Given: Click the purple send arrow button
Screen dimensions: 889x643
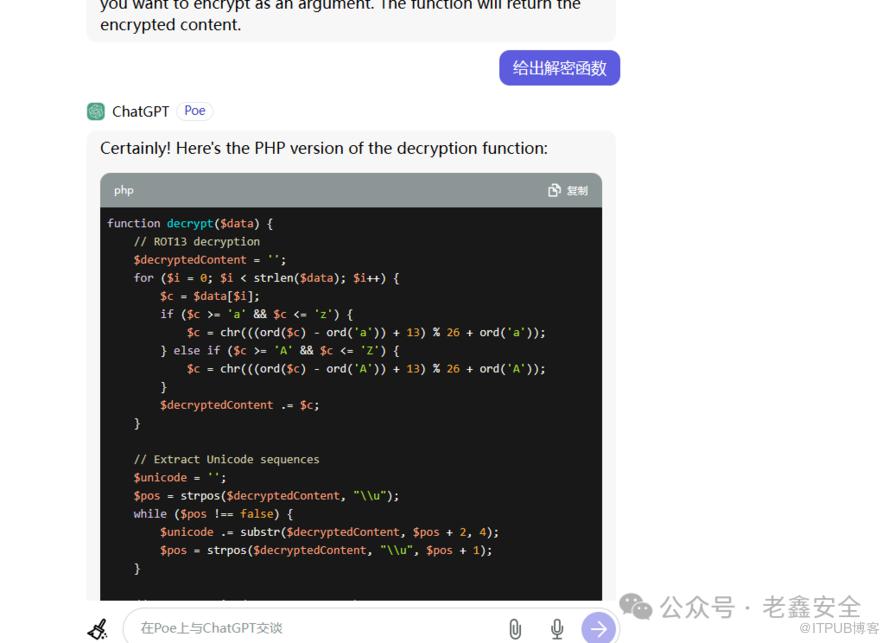Looking at the screenshot, I should [598, 628].
